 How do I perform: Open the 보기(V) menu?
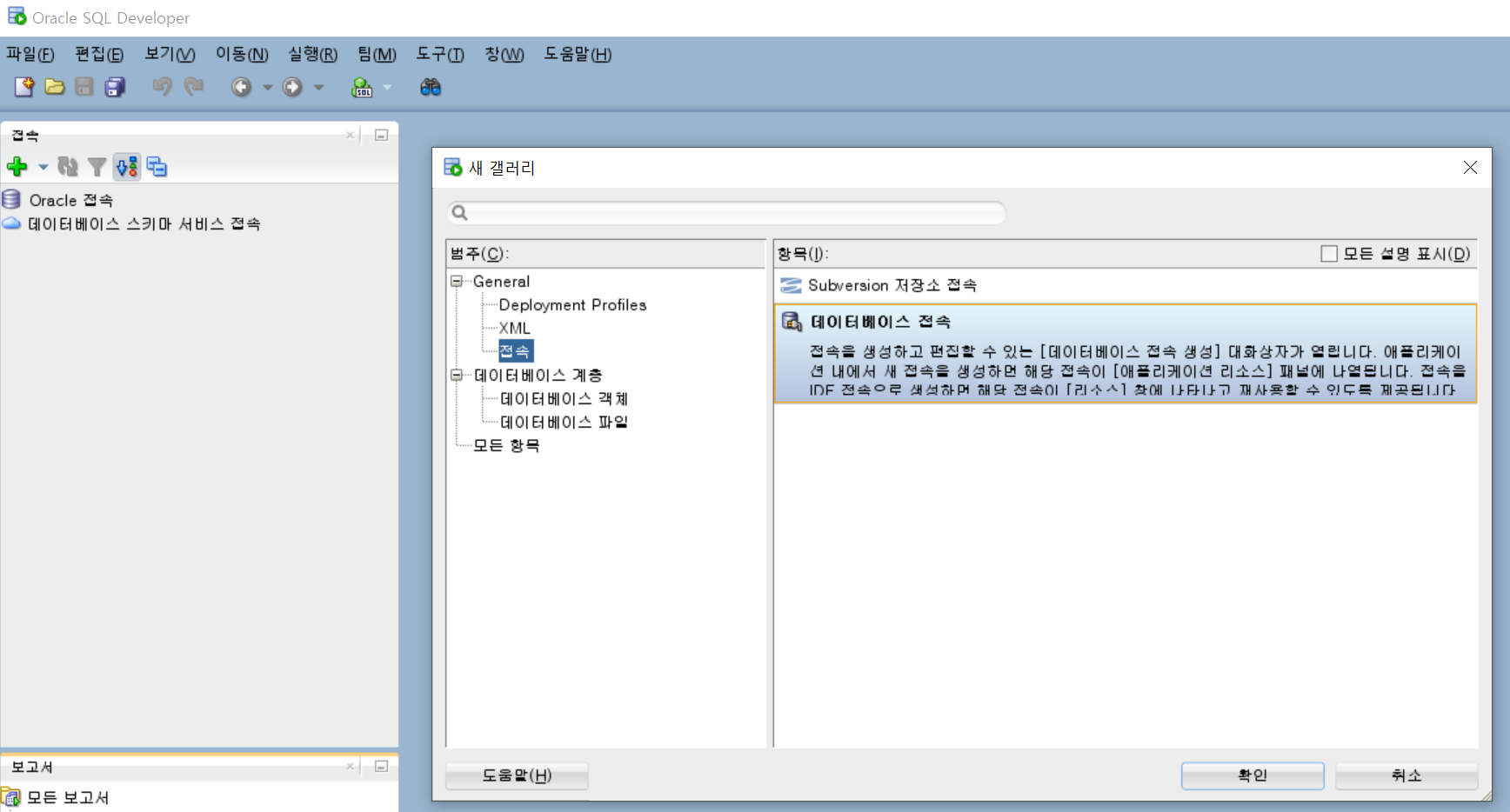(170, 54)
